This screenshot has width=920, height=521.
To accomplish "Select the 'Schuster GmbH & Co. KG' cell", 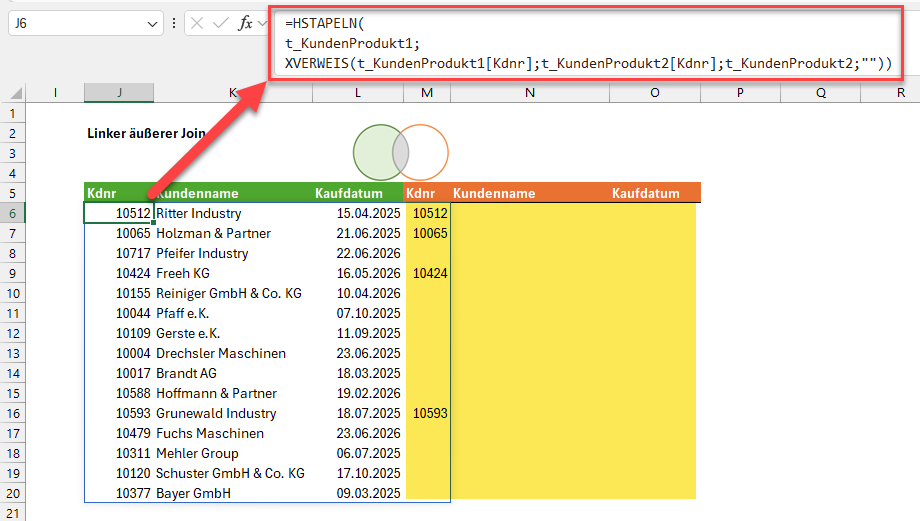I will 233,473.
